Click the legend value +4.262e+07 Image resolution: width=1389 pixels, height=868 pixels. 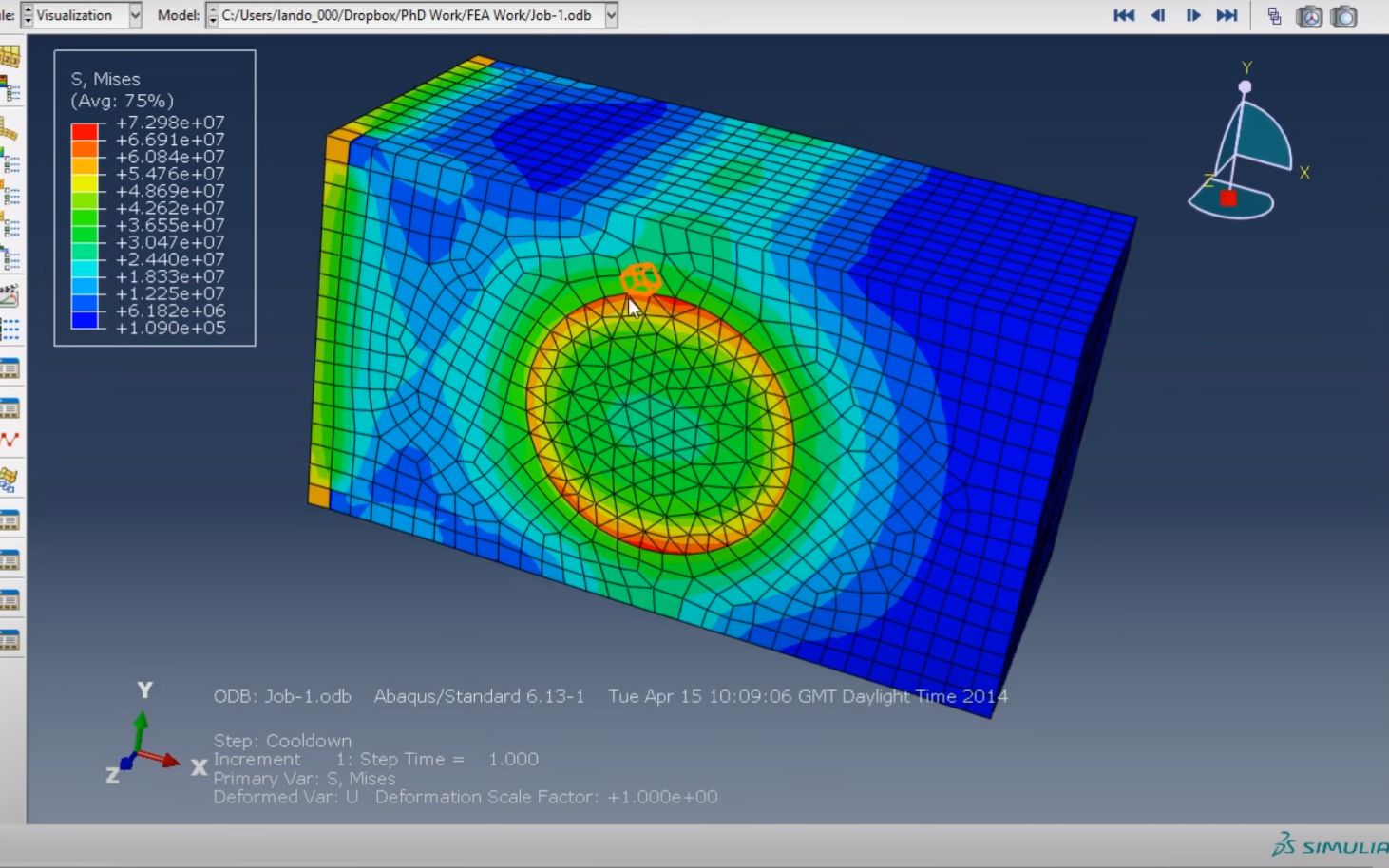[170, 208]
